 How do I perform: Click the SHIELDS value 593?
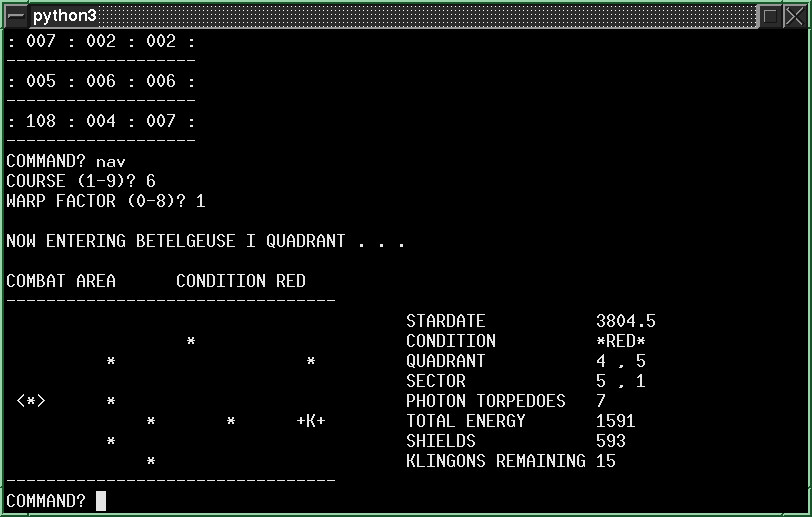[610, 441]
